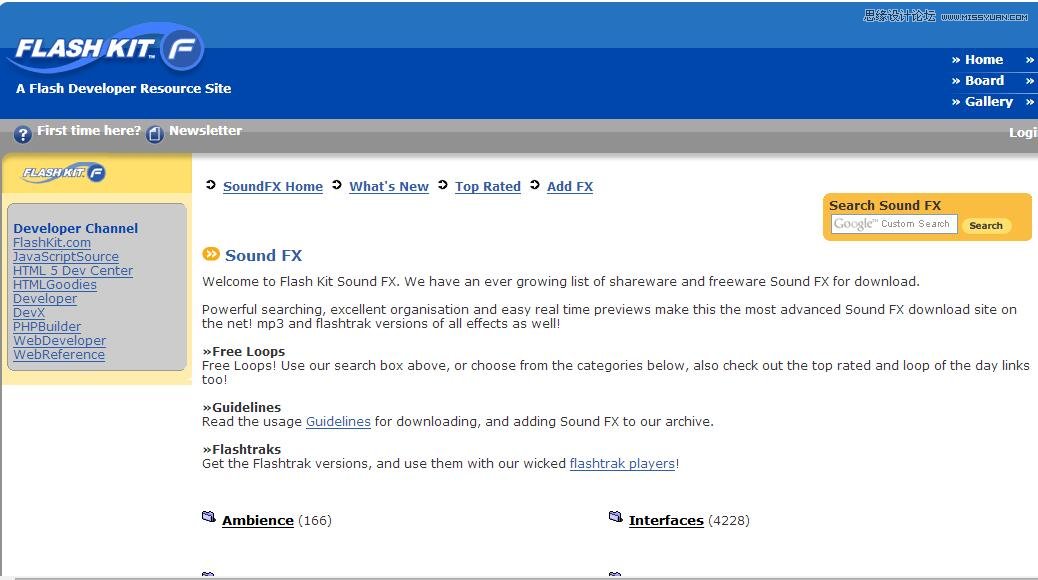Click the »Free Loops heading

coord(244,352)
